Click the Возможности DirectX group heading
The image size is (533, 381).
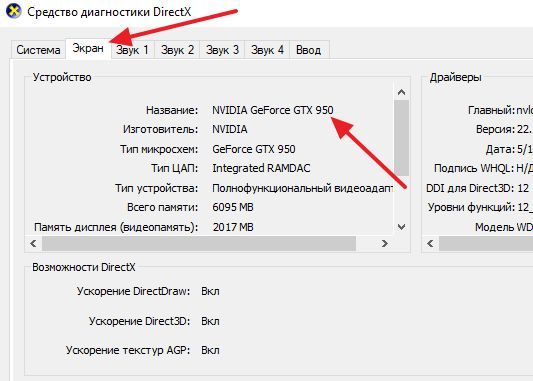coord(84,267)
